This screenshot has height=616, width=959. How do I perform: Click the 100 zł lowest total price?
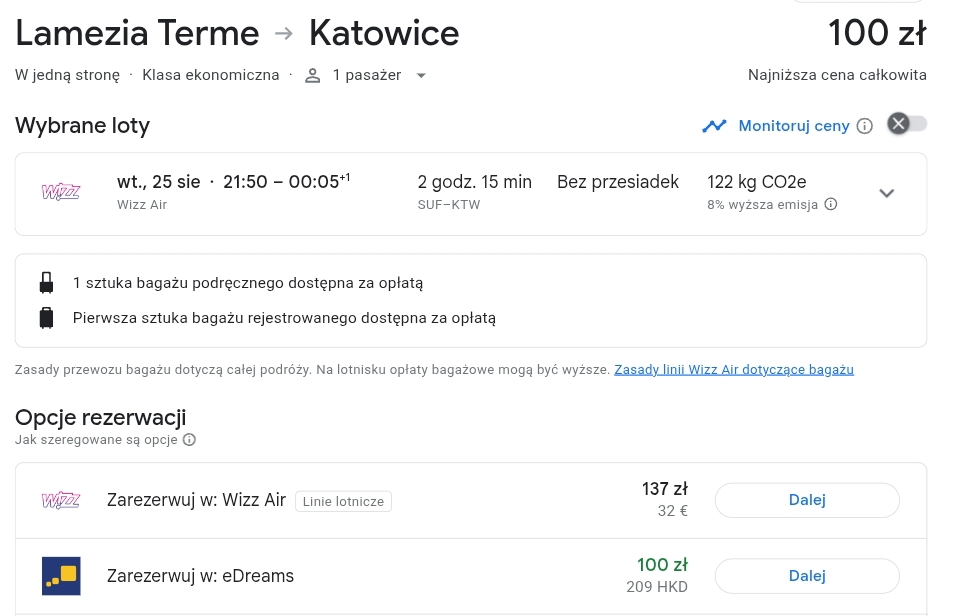[x=877, y=32]
